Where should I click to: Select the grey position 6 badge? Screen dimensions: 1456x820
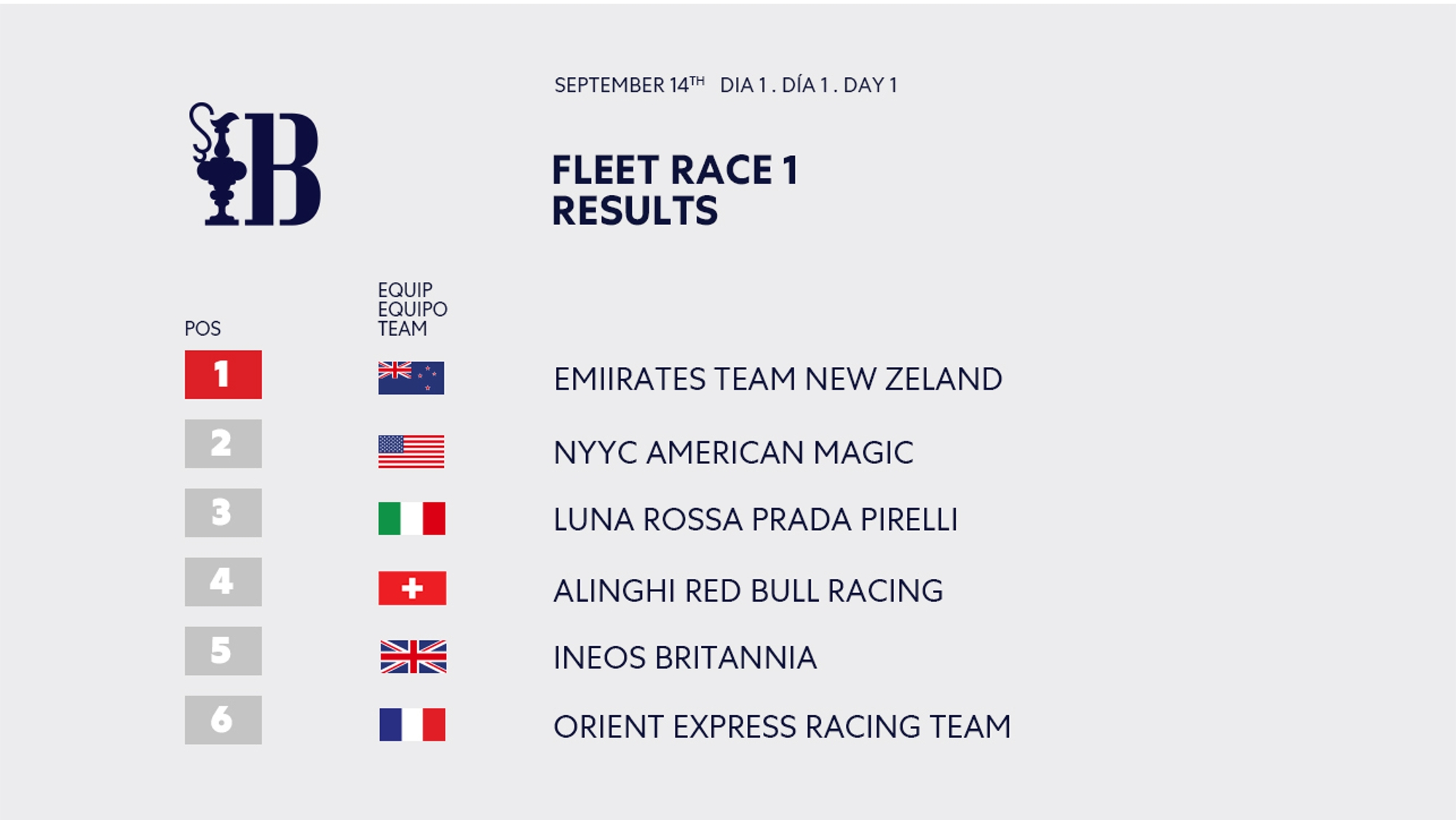point(223,720)
